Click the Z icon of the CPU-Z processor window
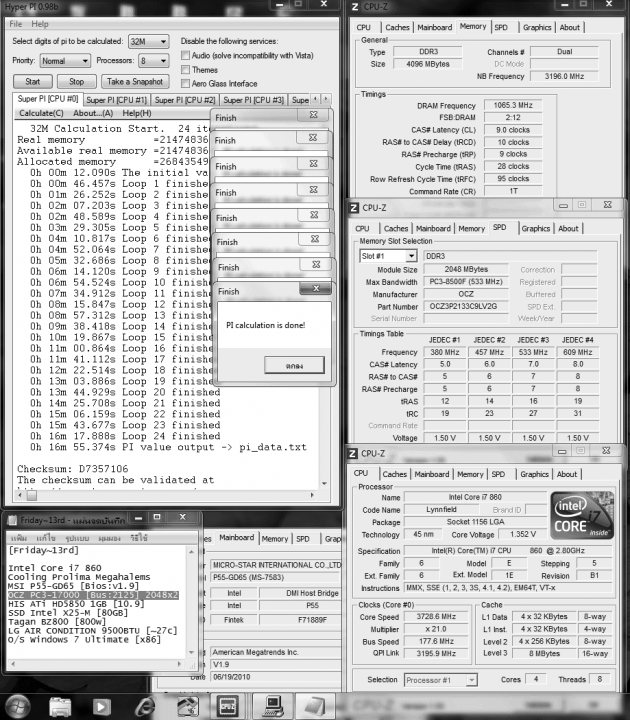The width and height of the screenshot is (630, 720). pyautogui.click(x=352, y=454)
